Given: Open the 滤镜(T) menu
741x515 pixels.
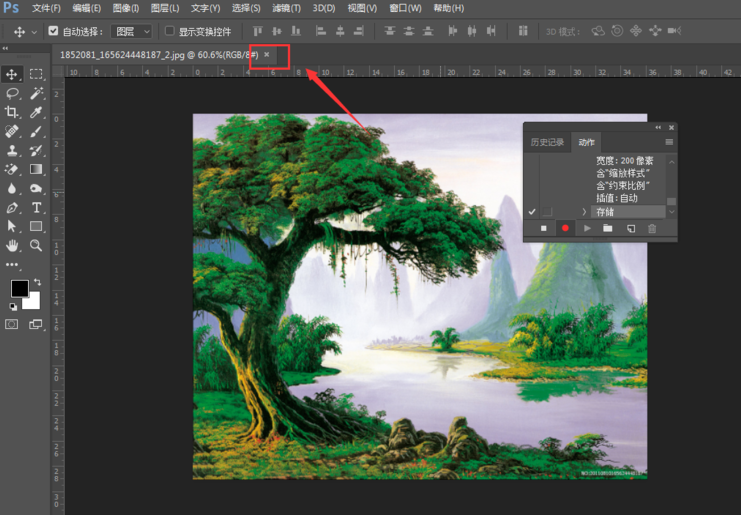Looking at the screenshot, I should (286, 8).
